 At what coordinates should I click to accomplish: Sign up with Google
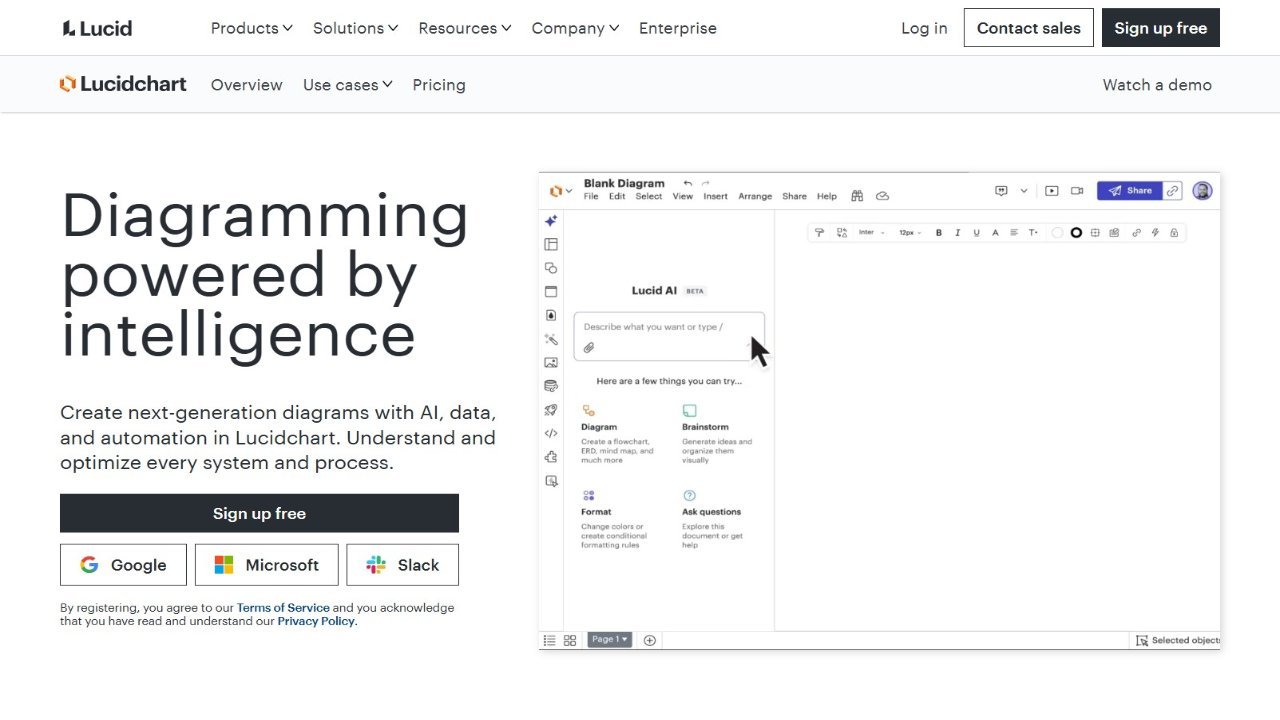[x=123, y=565]
